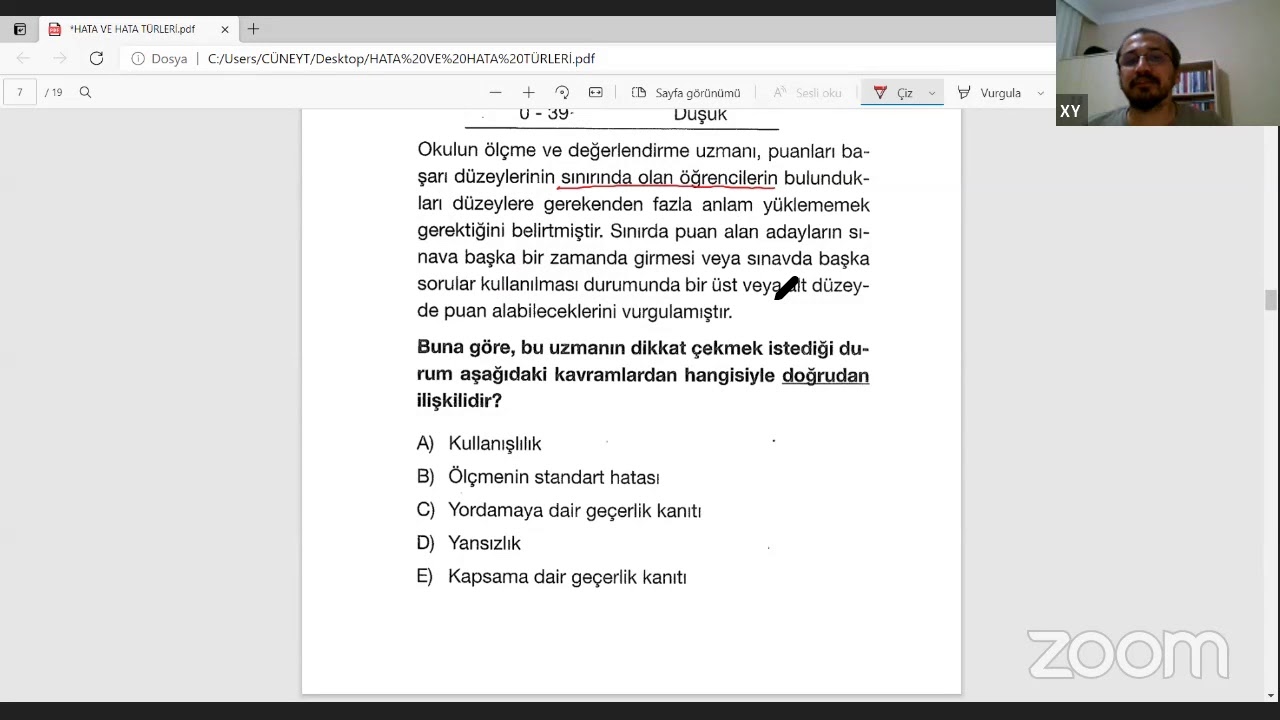1280x720 pixels.
Task: Select the Vurgula highlight tool
Action: tap(989, 92)
